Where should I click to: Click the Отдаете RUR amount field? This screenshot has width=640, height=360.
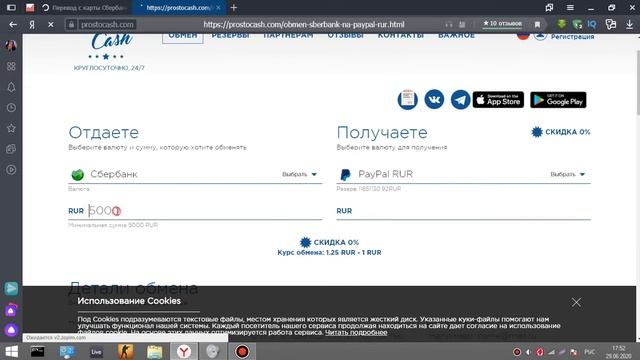[x=195, y=211]
